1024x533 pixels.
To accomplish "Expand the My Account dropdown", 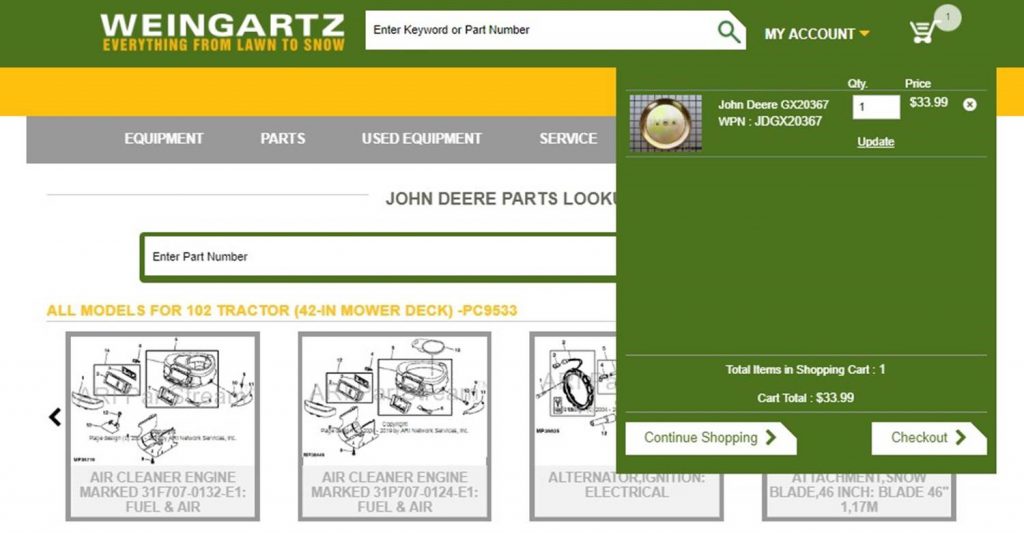I will (x=816, y=34).
